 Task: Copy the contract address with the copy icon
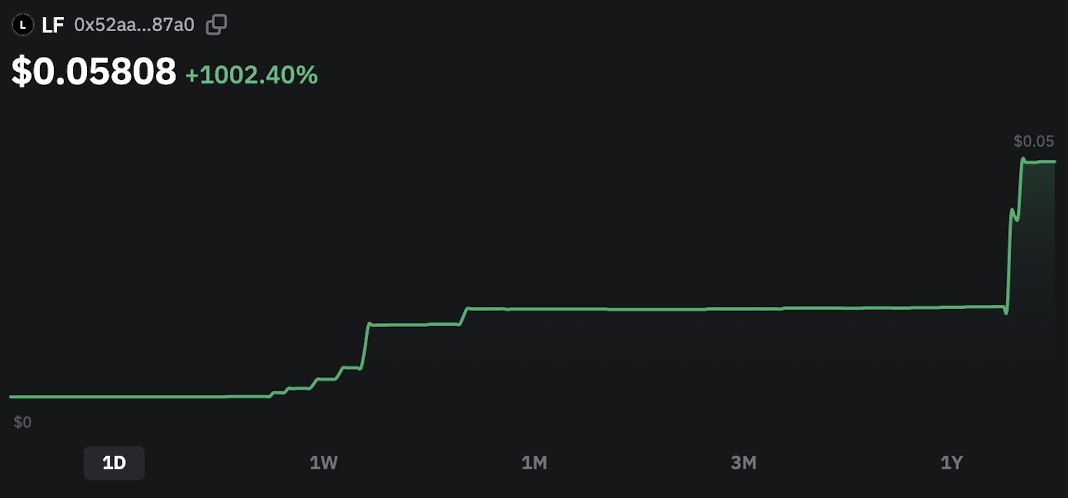coord(217,25)
